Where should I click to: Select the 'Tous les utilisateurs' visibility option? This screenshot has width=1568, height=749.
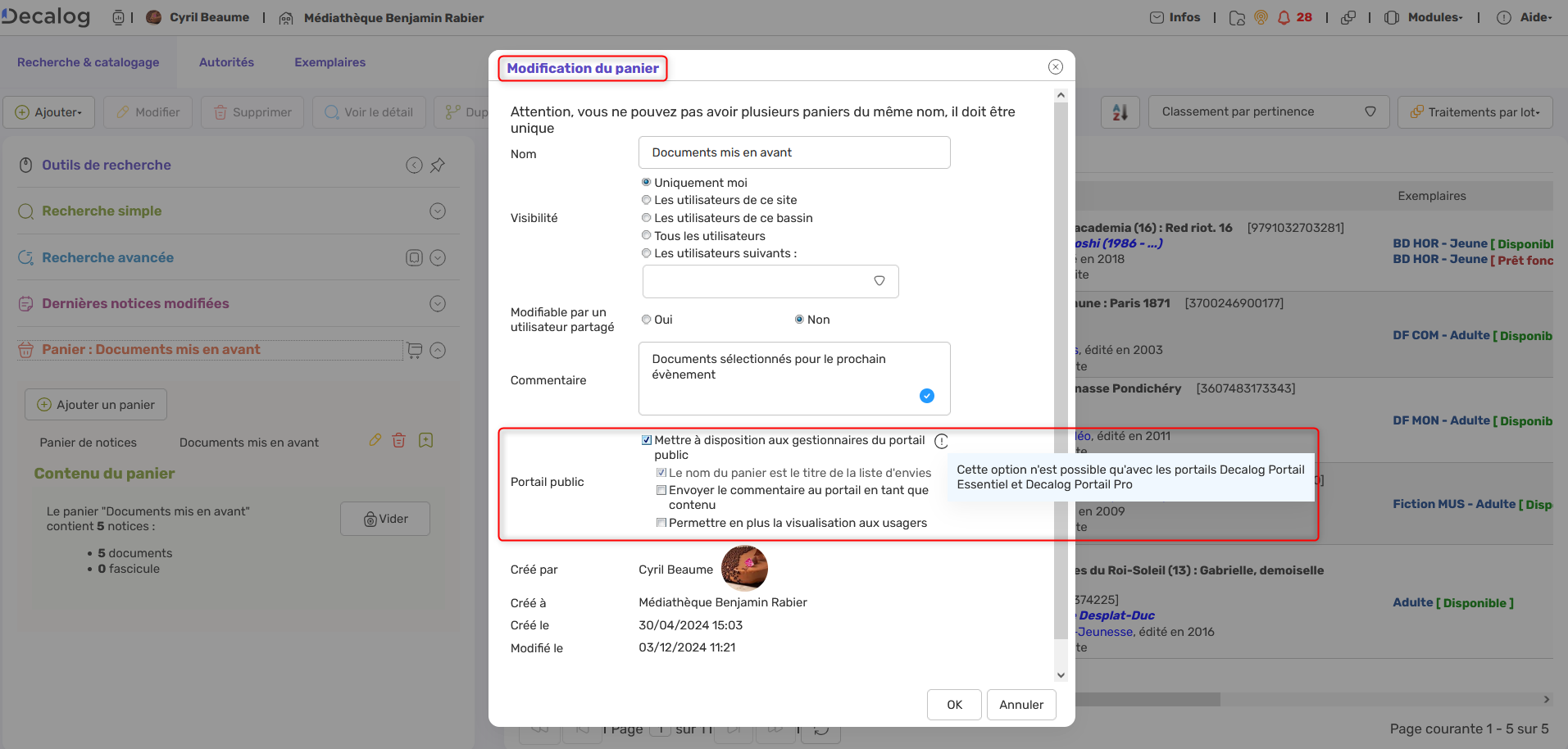coord(646,235)
